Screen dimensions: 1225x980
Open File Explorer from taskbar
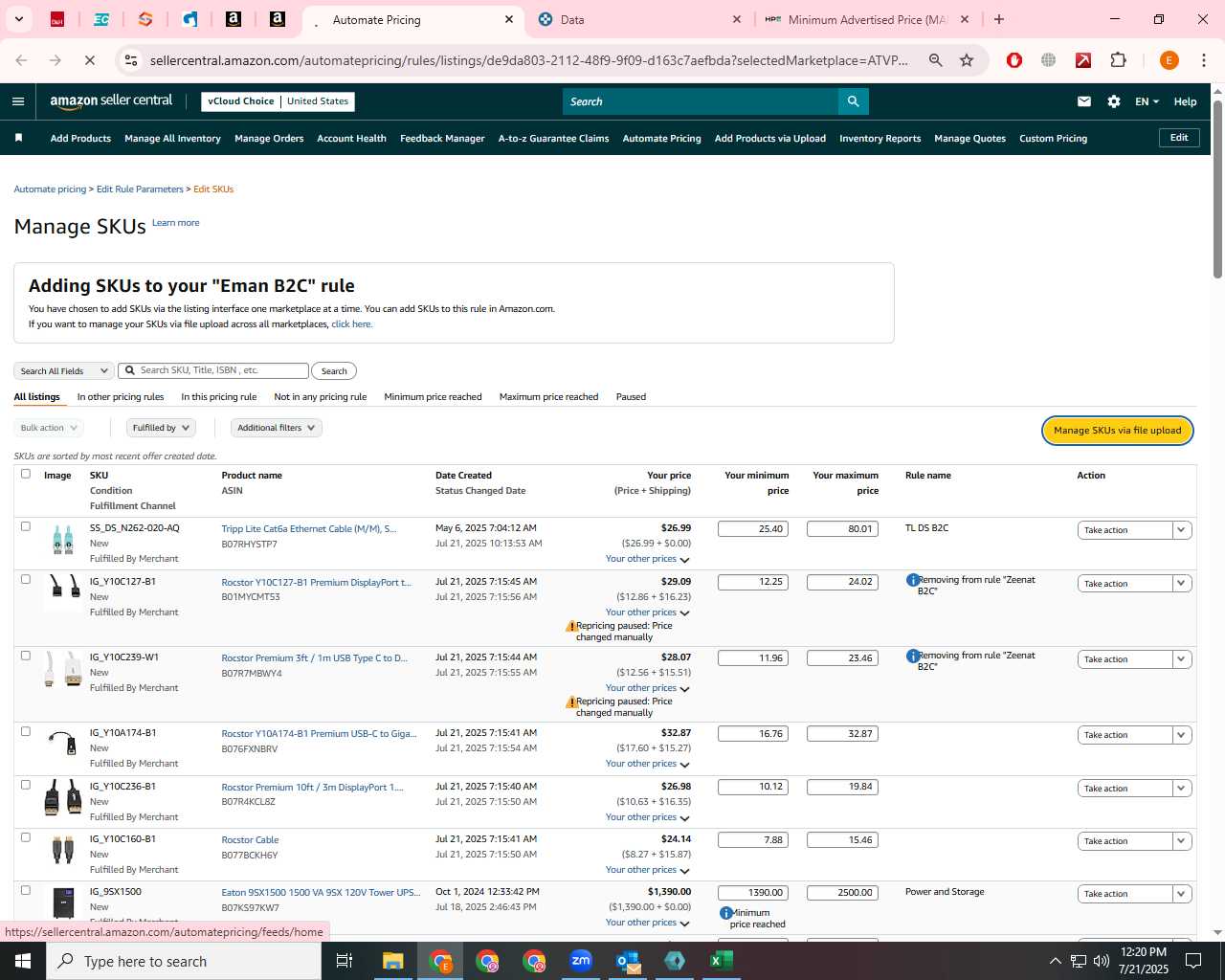(x=393, y=961)
